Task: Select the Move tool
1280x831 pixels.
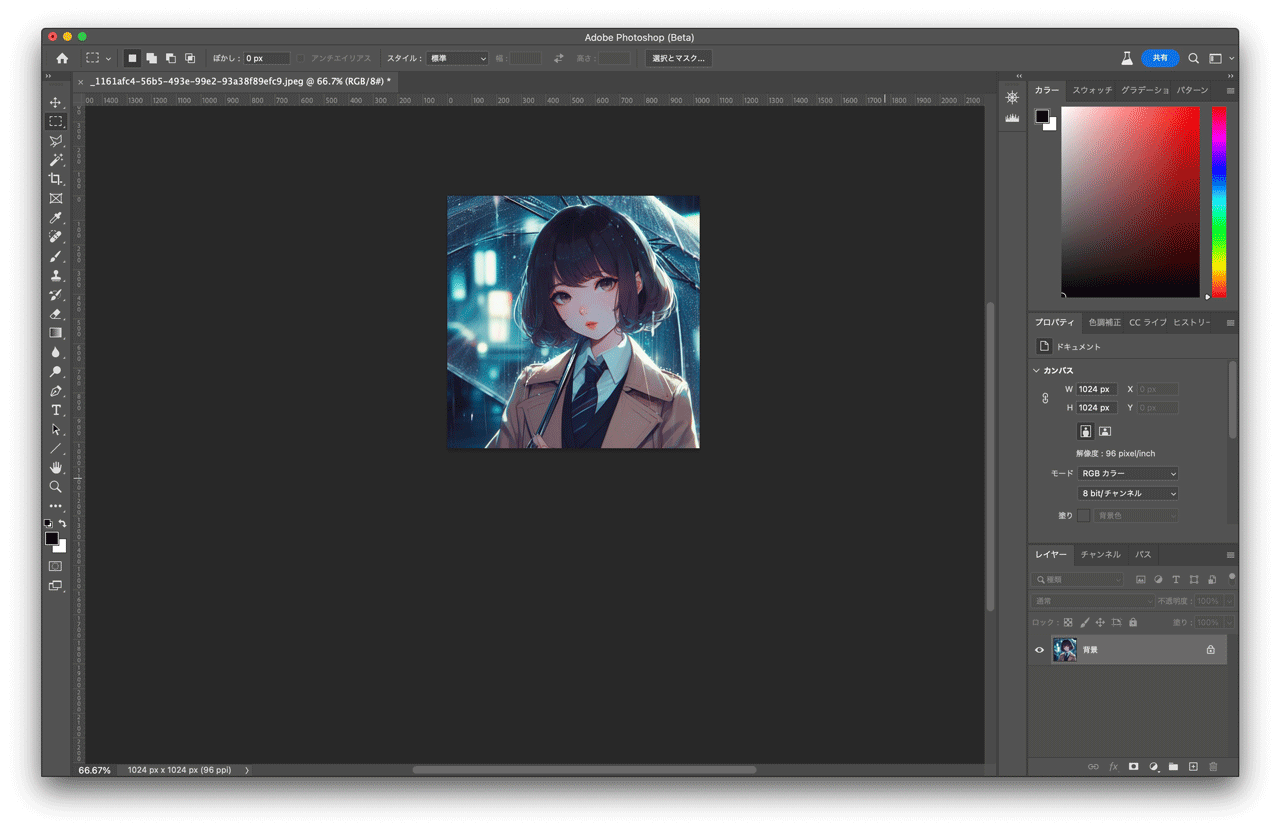Action: (56, 101)
